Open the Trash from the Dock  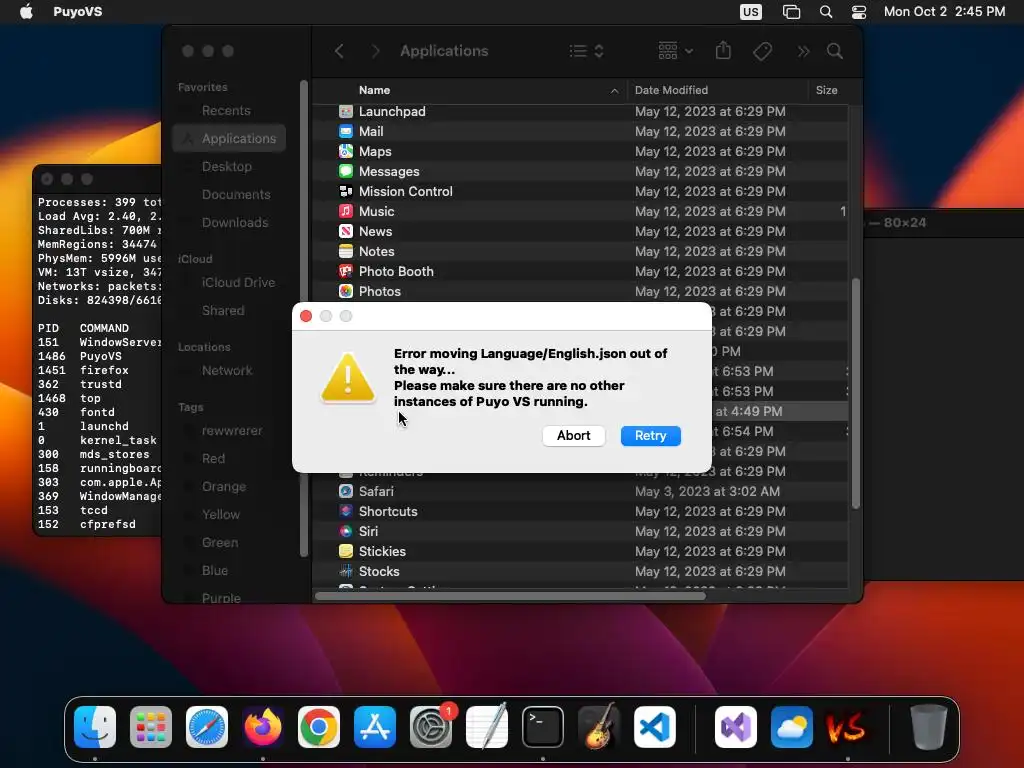[928, 727]
